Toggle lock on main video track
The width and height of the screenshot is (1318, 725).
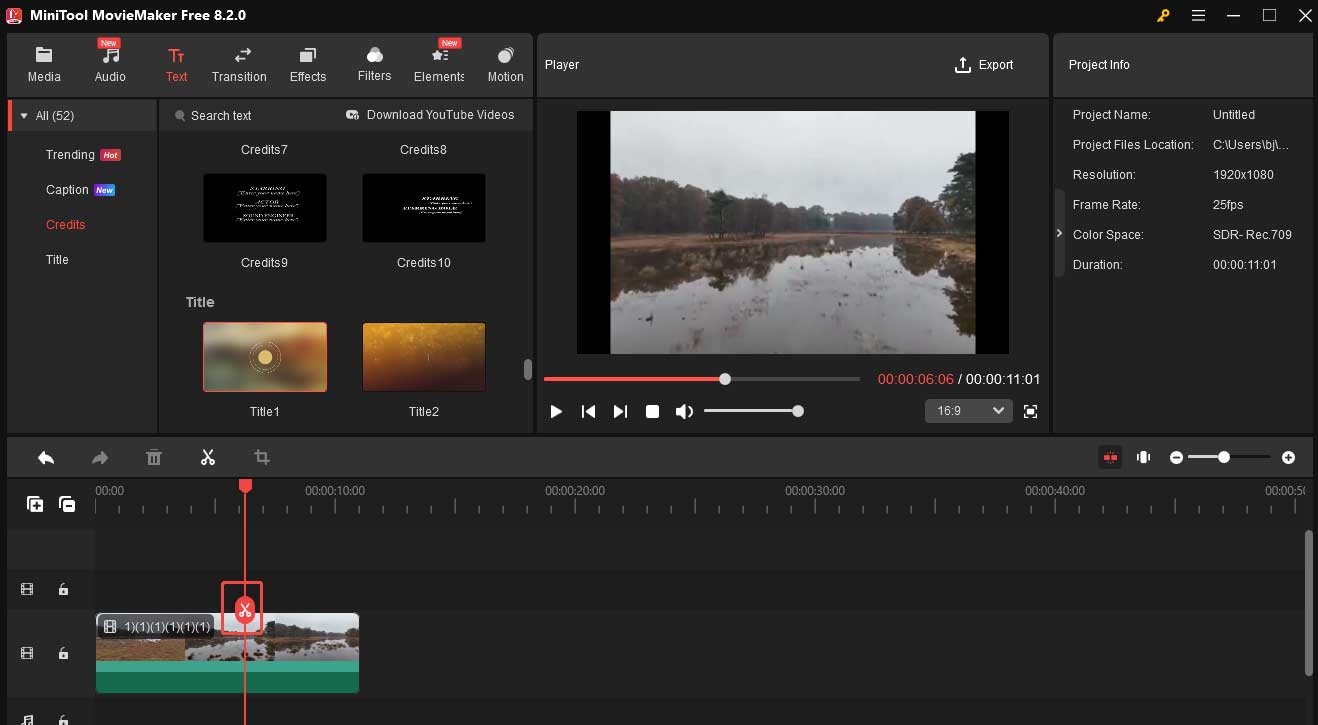click(x=63, y=653)
